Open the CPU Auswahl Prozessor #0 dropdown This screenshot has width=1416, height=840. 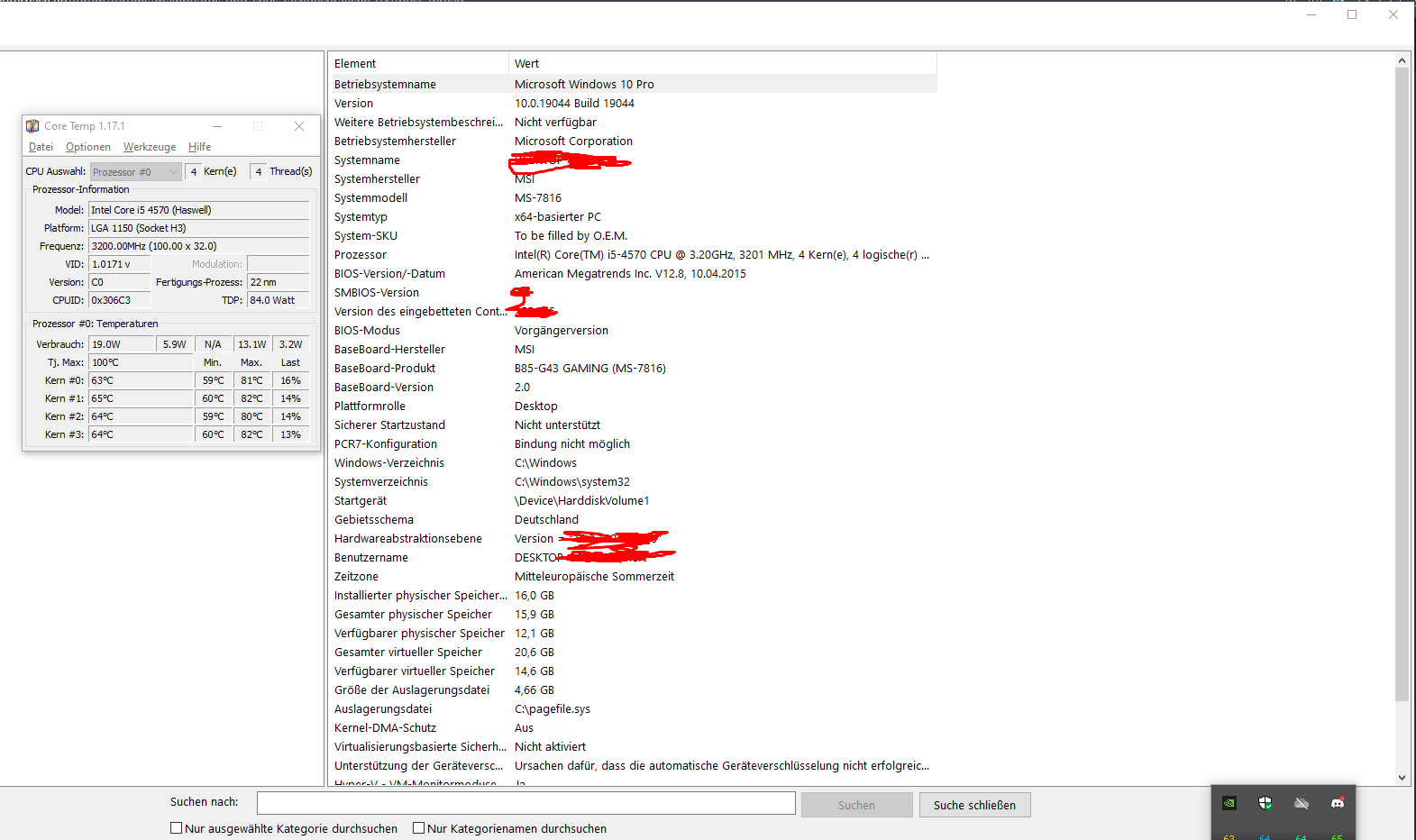pos(136,171)
